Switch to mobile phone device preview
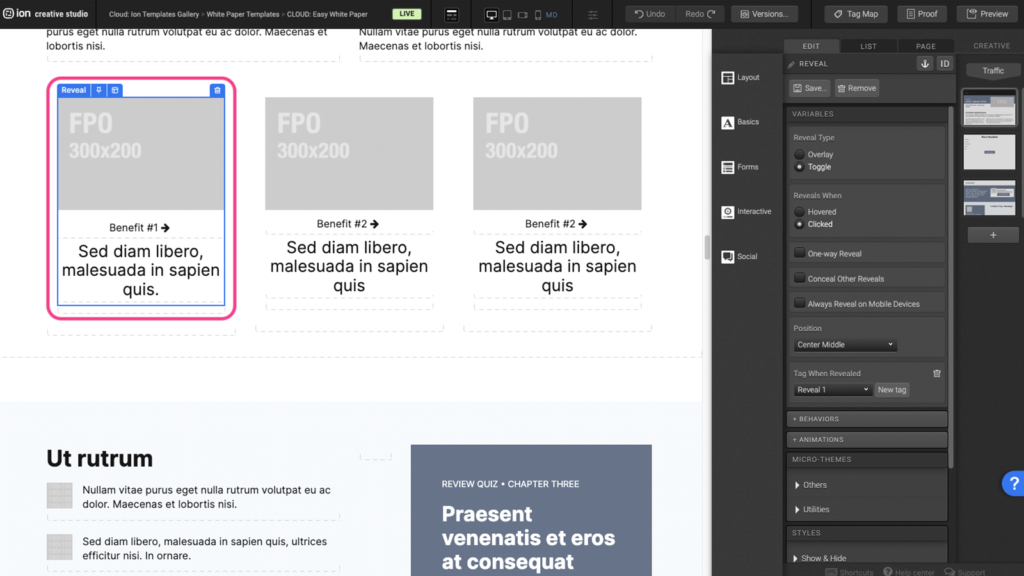Viewport: 1024px width, 576px height. (x=538, y=15)
